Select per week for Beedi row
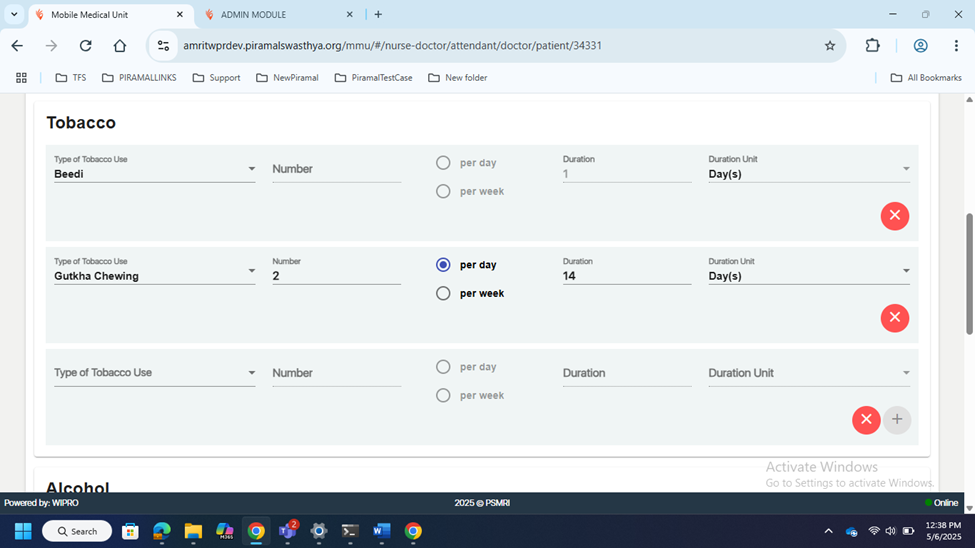Screen dimensions: 975x548 pyautogui.click(x=443, y=192)
